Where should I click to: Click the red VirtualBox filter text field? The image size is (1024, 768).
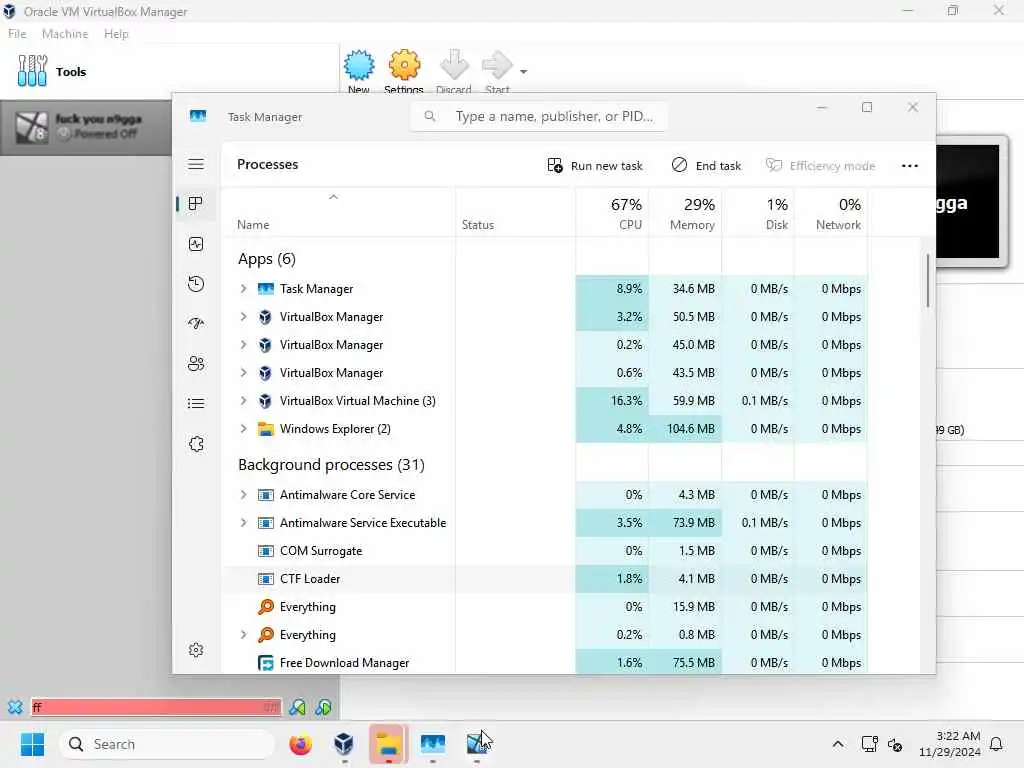155,707
